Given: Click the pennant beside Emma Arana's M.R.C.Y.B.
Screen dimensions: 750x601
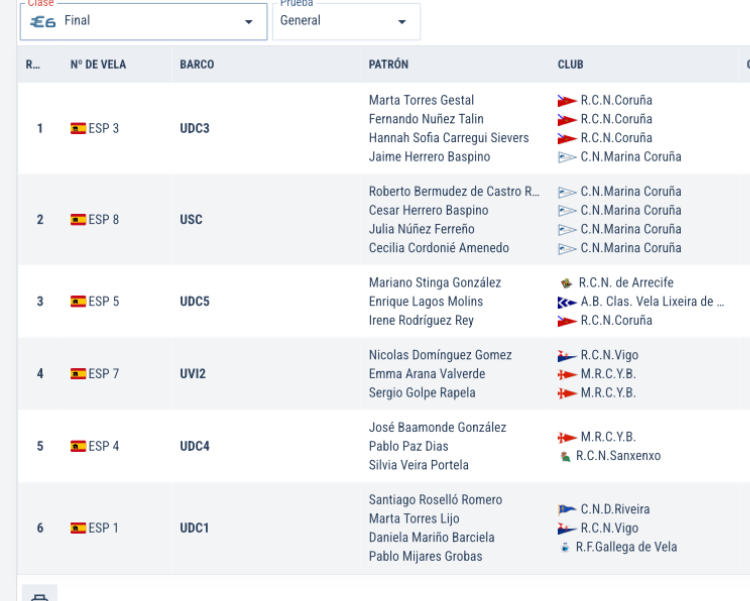Looking at the screenshot, I should [x=566, y=374].
